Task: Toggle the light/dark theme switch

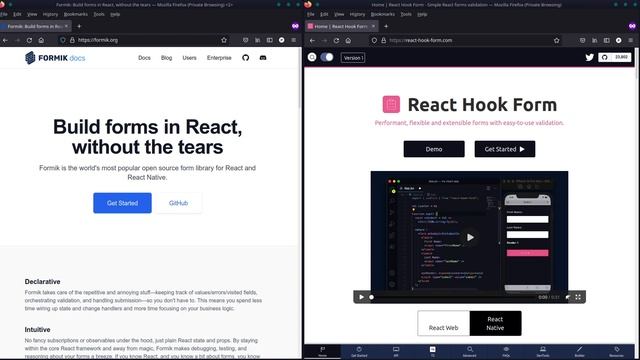Action: (327, 57)
